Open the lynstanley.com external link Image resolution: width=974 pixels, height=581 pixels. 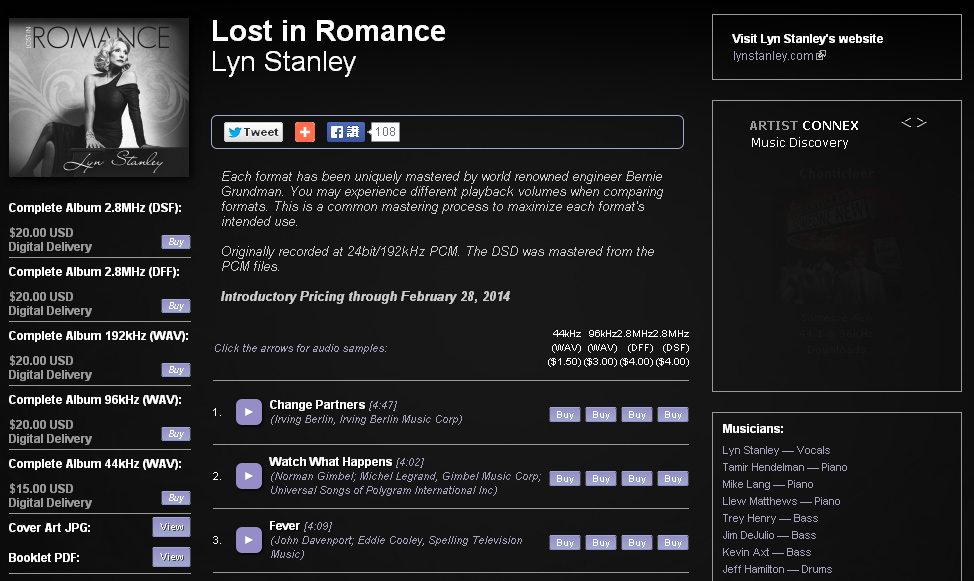pyautogui.click(x=779, y=55)
